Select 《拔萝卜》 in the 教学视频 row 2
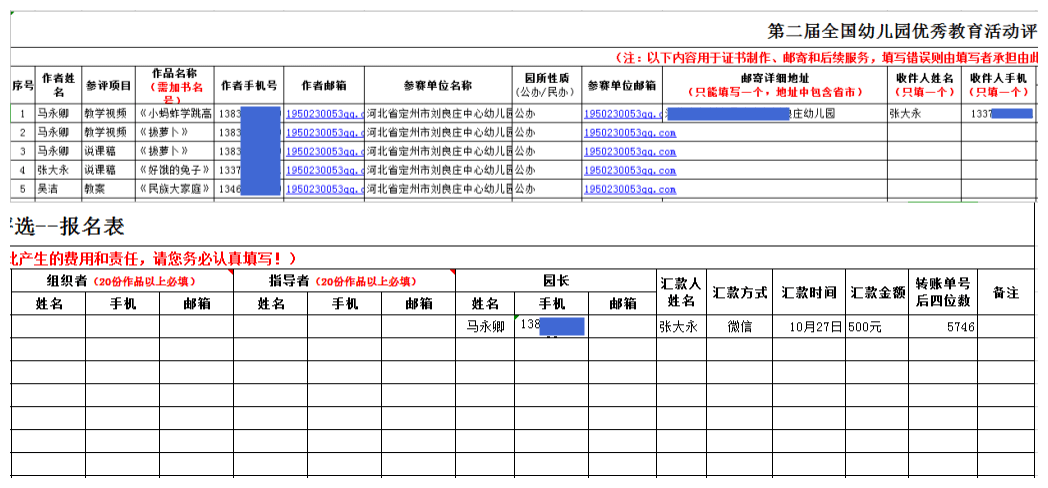 coord(175,132)
